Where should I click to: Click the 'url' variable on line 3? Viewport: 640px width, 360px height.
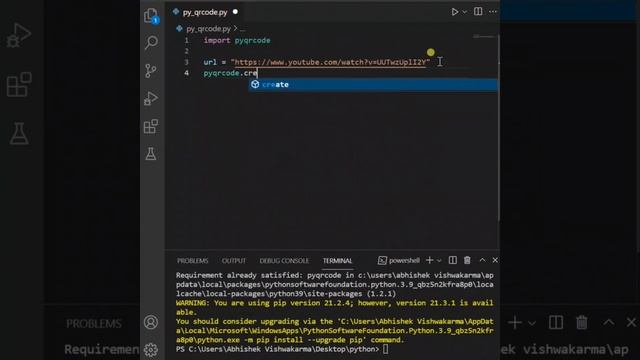point(210,62)
